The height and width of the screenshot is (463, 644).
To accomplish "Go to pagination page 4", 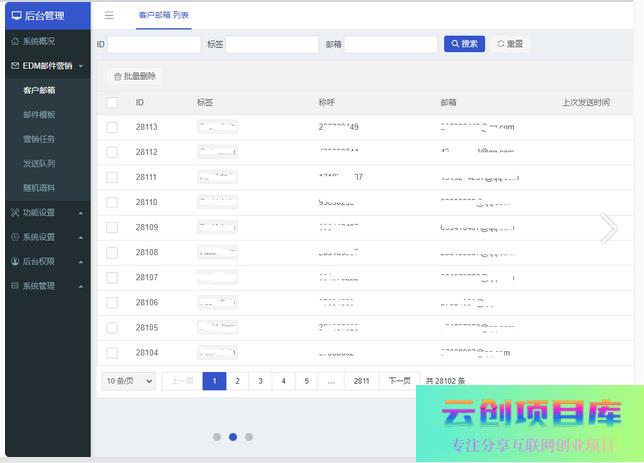I will tap(283, 381).
